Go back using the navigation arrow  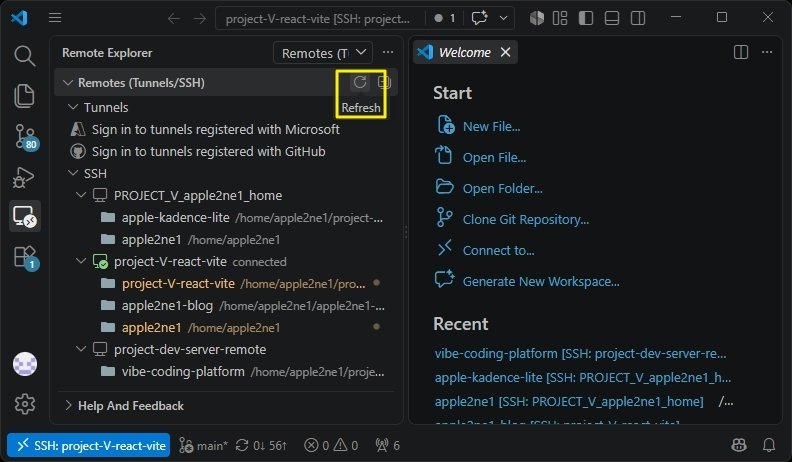(x=174, y=19)
